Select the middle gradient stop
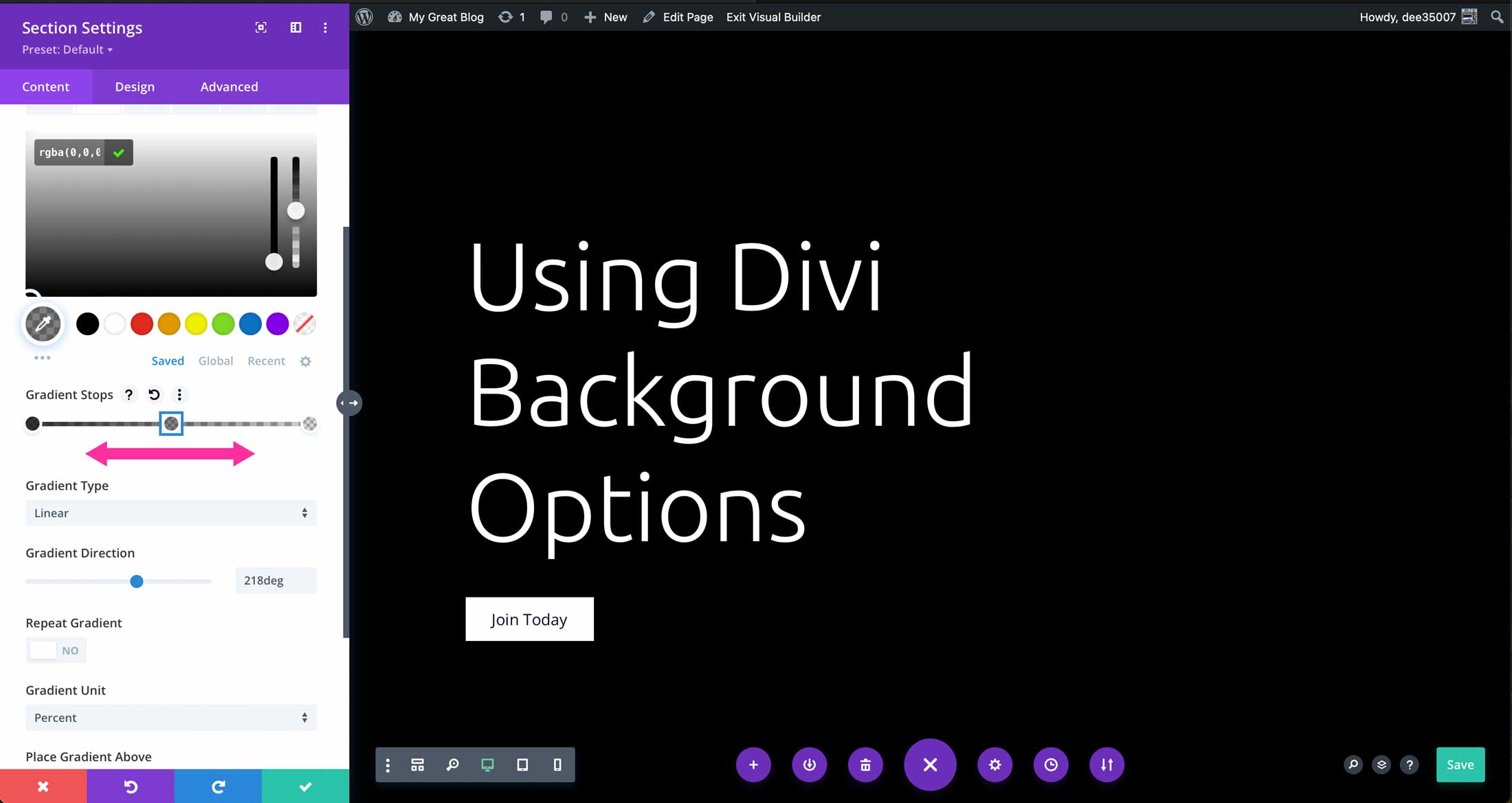 click(x=171, y=424)
